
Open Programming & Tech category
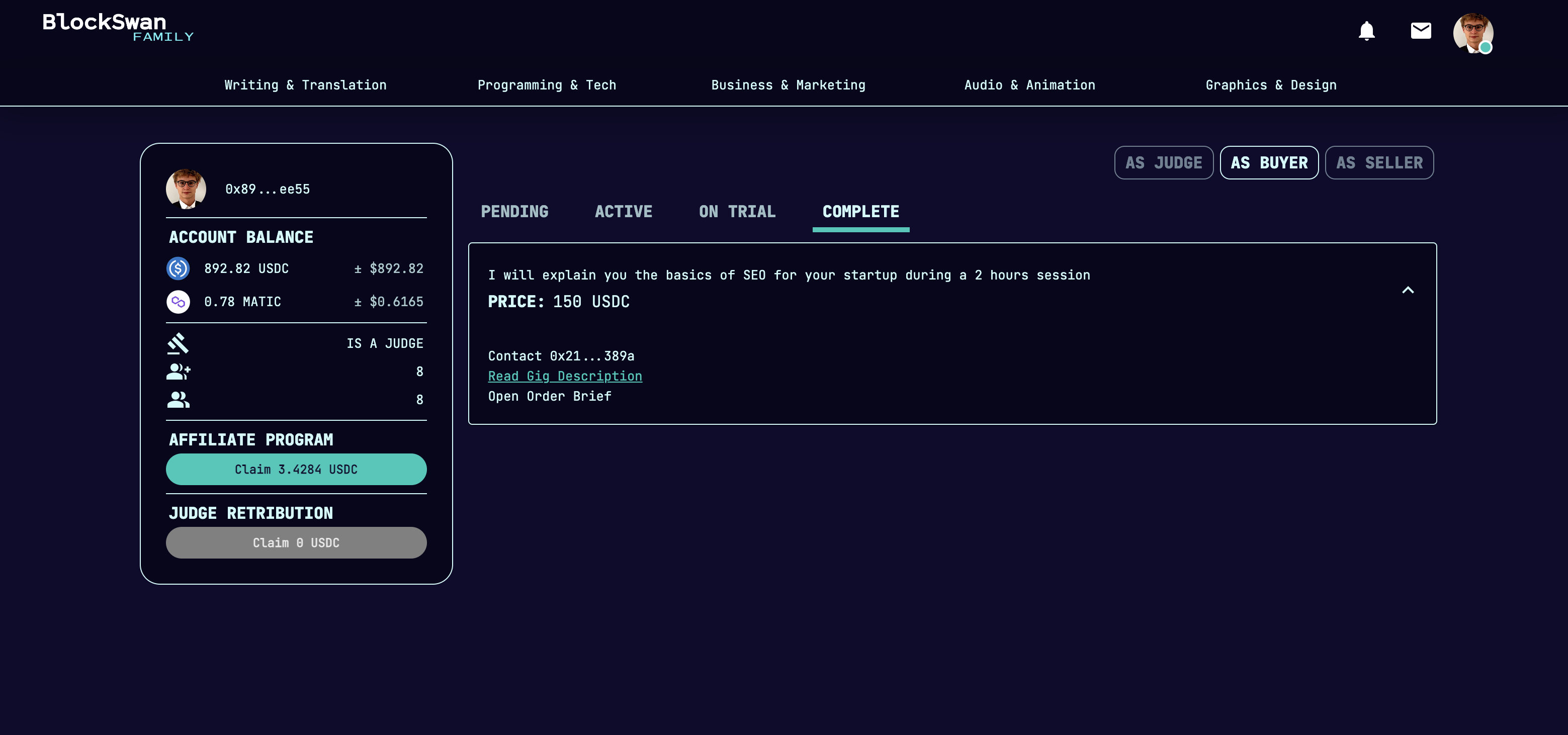pos(546,85)
